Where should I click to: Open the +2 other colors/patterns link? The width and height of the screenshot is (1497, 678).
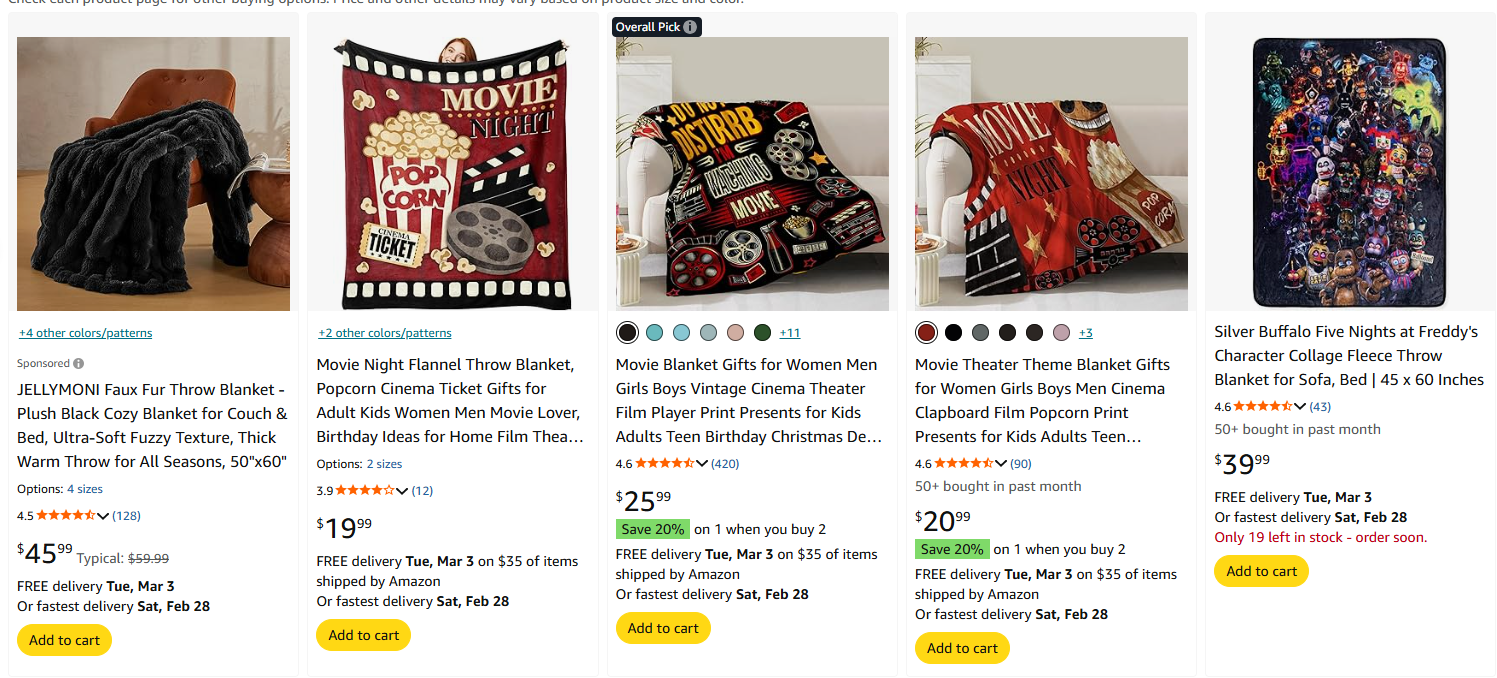384,332
